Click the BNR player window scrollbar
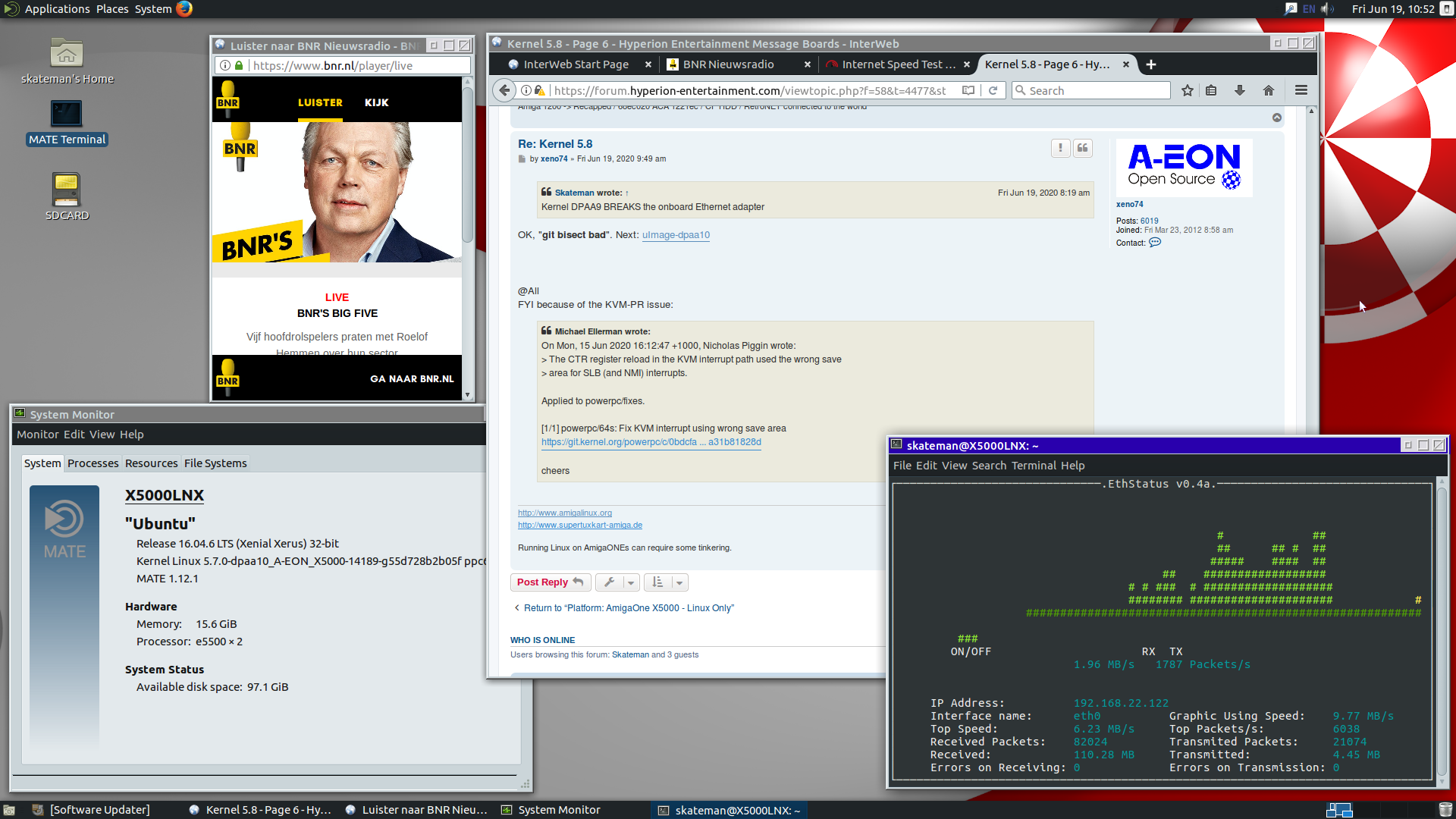The width and height of the screenshot is (1456, 819). coord(468,166)
